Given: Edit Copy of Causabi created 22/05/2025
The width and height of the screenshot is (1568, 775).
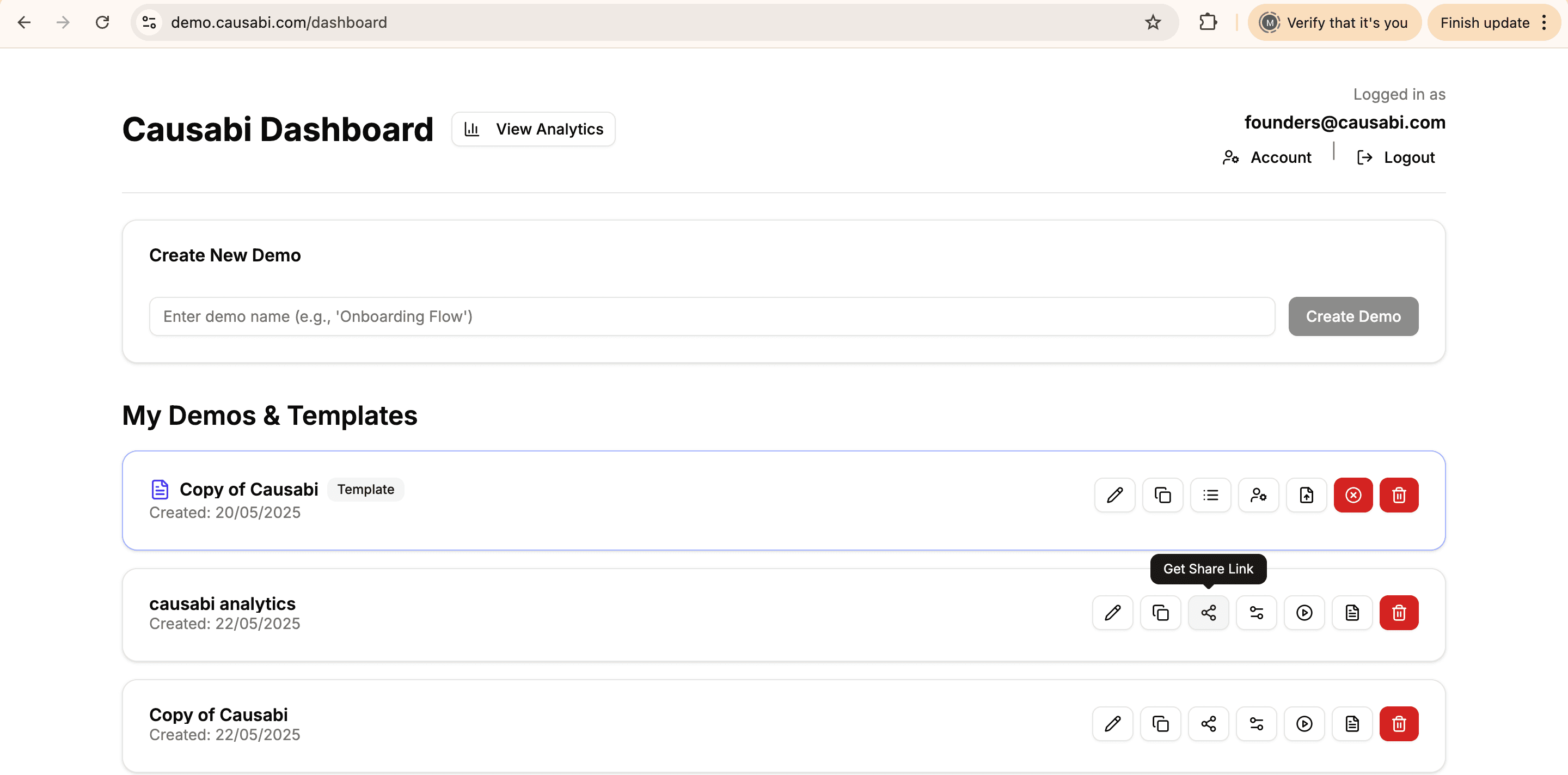Looking at the screenshot, I should tap(1113, 724).
